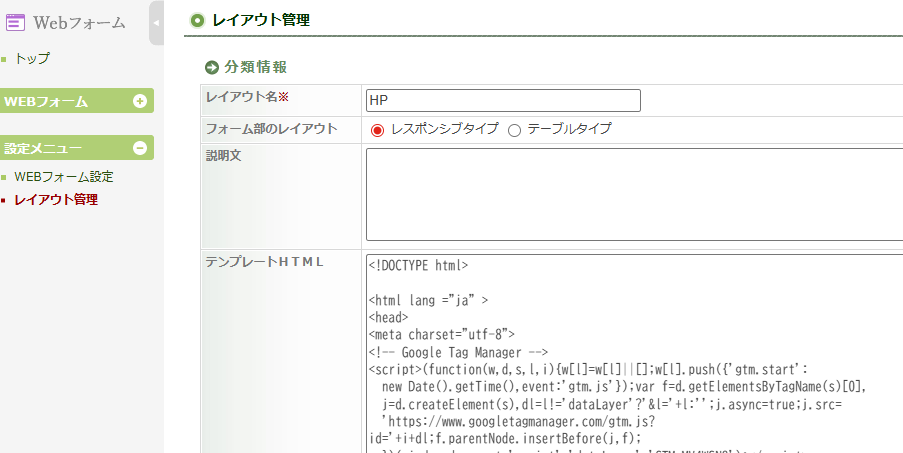Open the 設定メニュー section title
The height and width of the screenshot is (453, 903).
click(43, 148)
